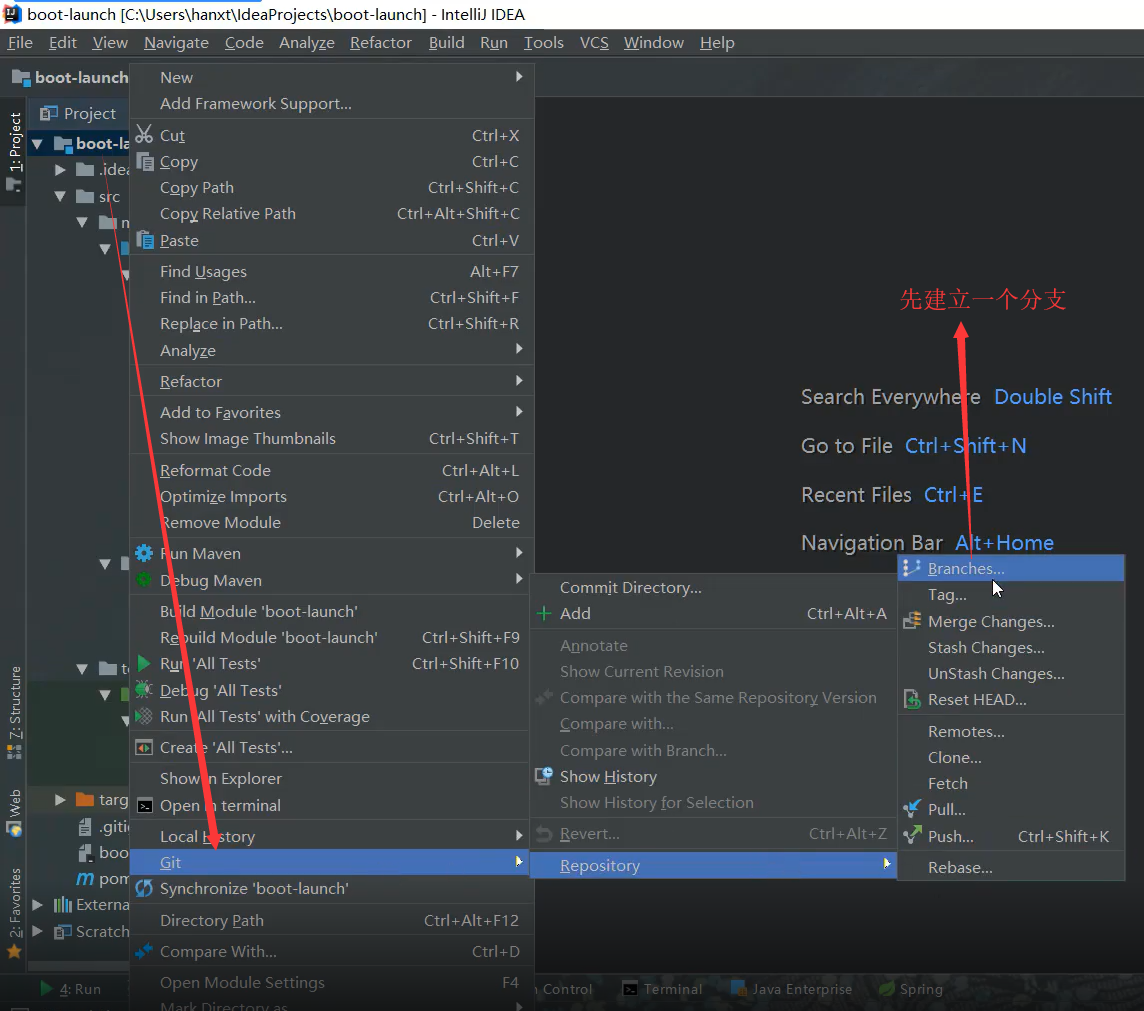The image size is (1144, 1011).
Task: Click the pom Maven file icon
Action: [x=85, y=878]
